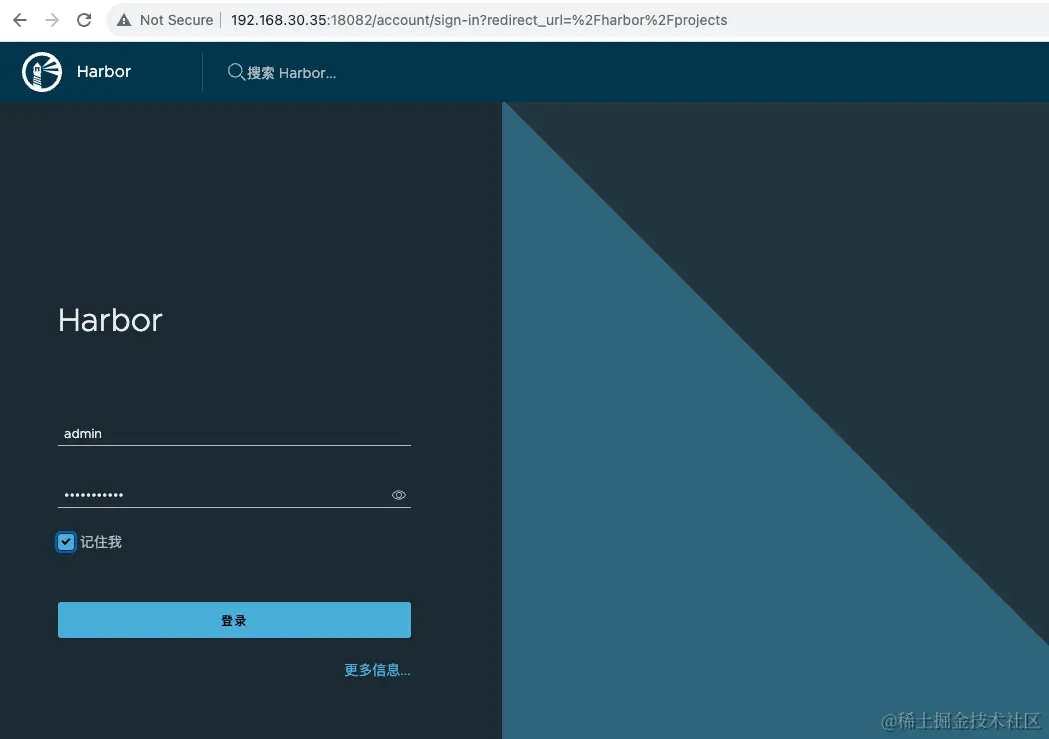Viewport: 1049px width, 739px height.
Task: Click the browser address bar URL
Action: point(479,20)
